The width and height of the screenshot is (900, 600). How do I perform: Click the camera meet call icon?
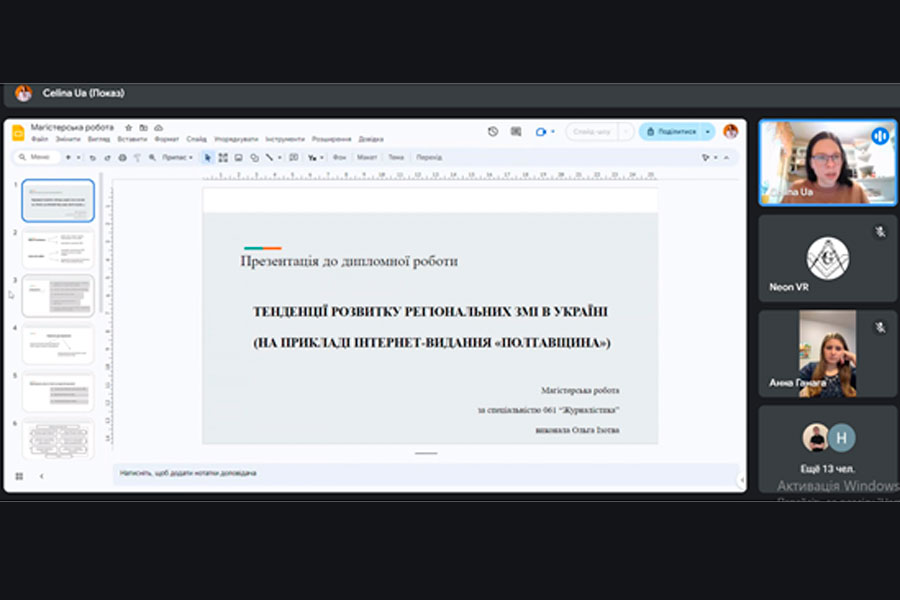tap(541, 131)
